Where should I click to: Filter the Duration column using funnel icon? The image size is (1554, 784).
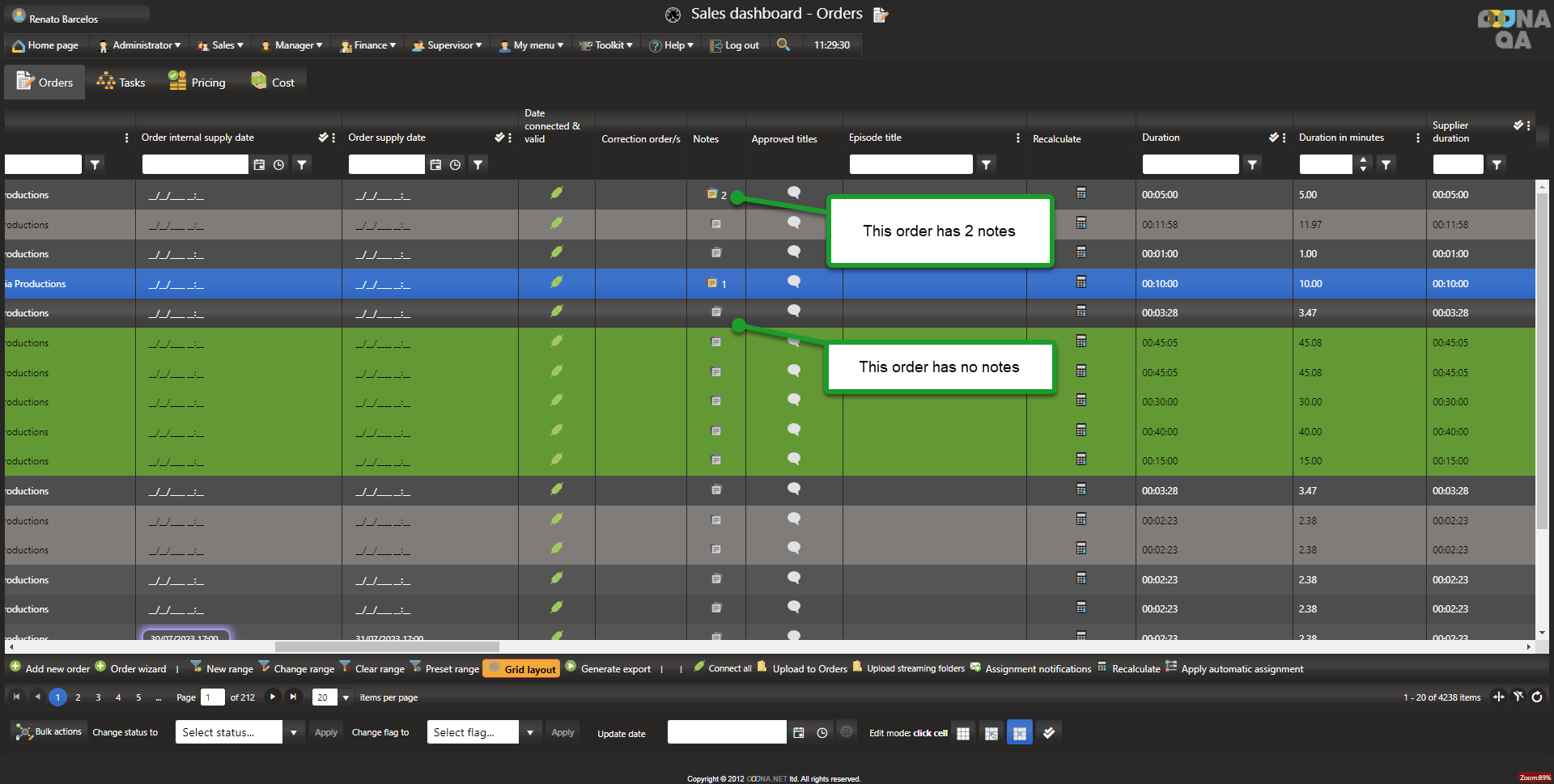tap(1252, 165)
